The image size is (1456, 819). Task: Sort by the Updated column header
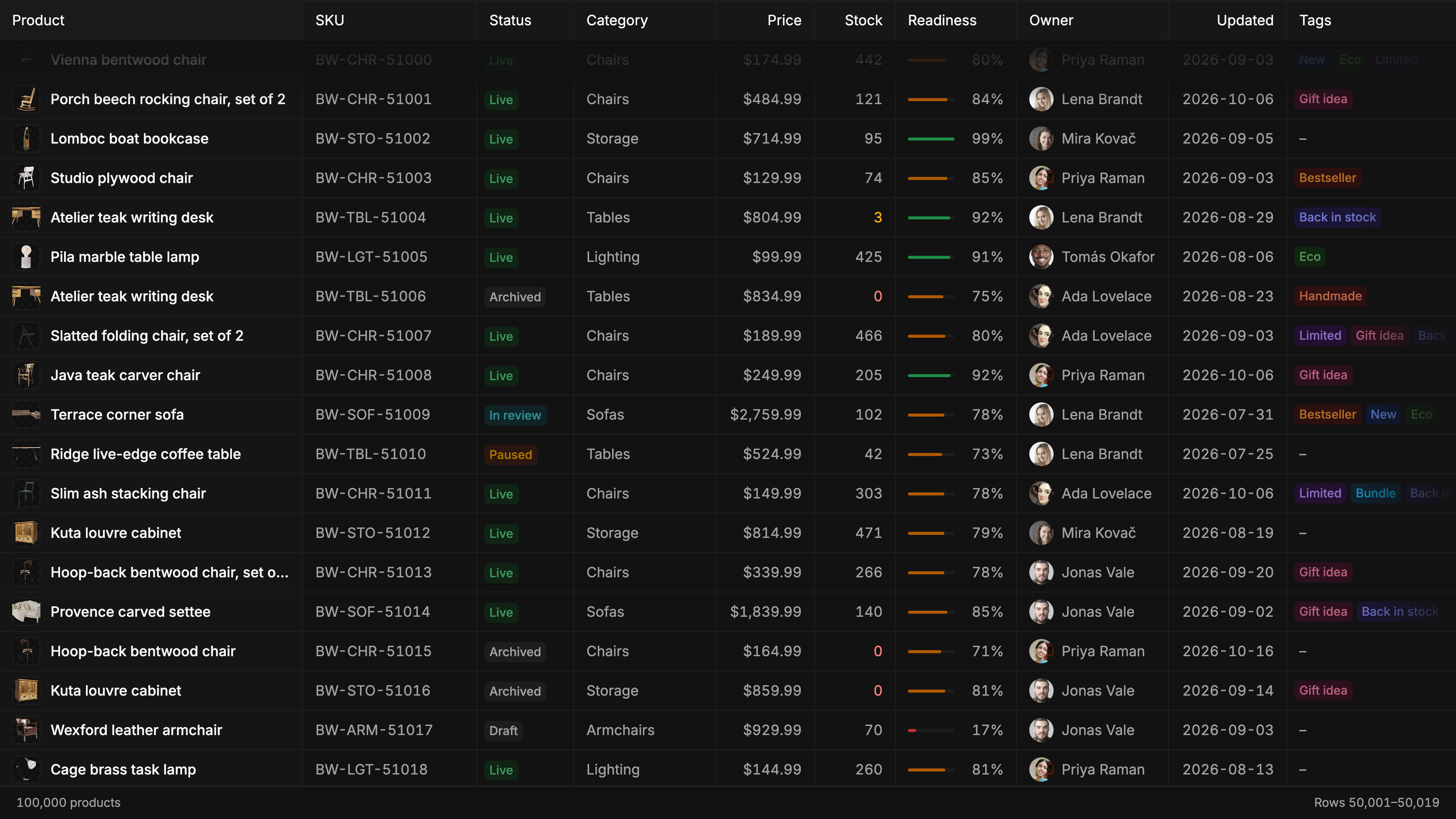pyautogui.click(x=1245, y=20)
